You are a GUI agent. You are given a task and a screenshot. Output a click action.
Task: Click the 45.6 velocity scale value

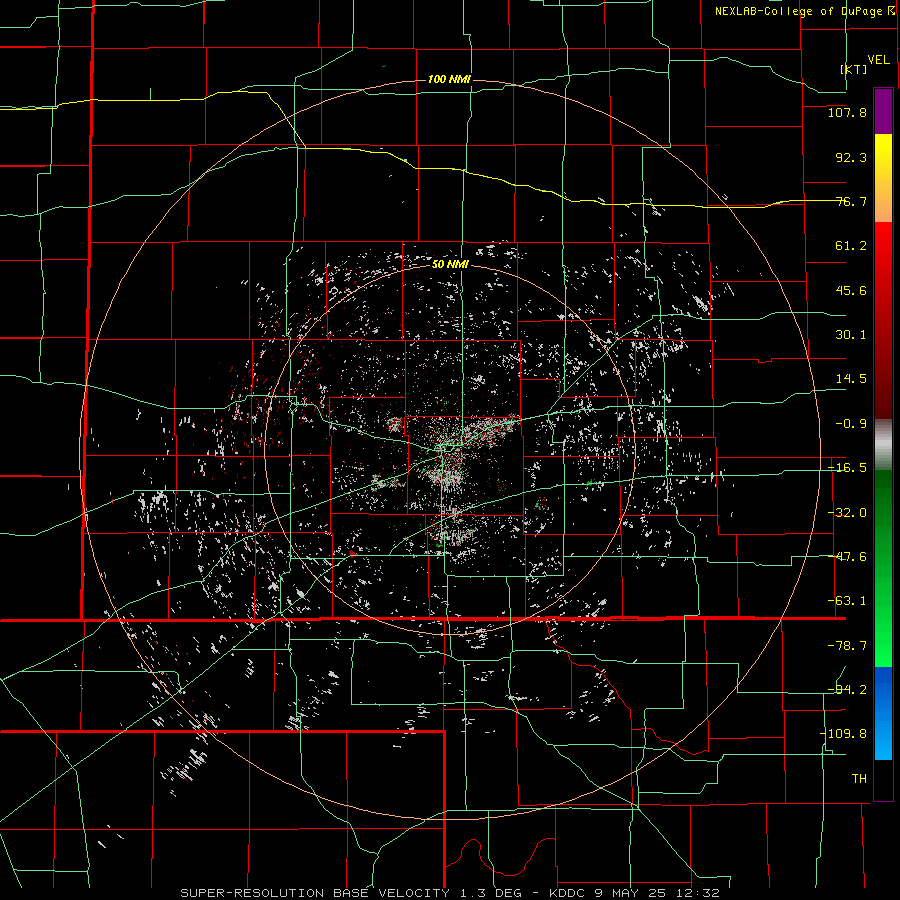(x=851, y=290)
